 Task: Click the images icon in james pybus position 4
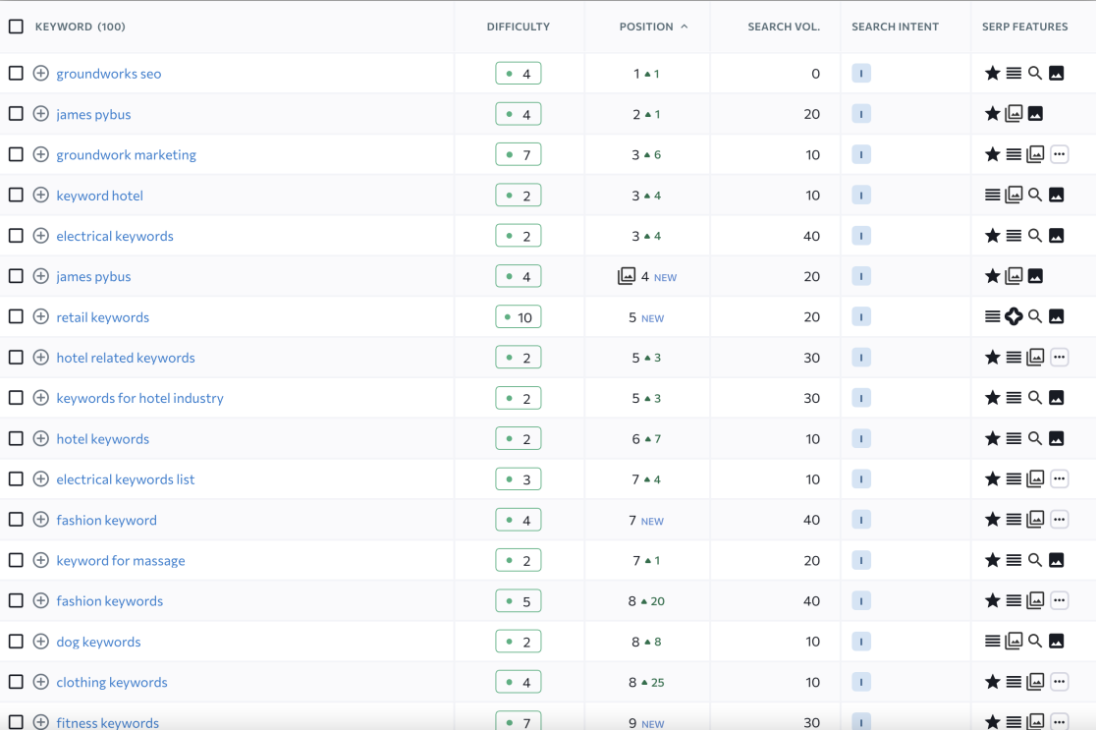[627, 276]
